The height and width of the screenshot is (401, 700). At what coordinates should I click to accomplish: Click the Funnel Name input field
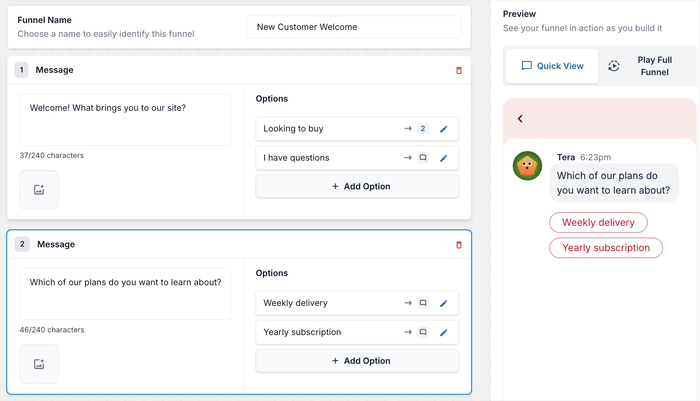click(355, 27)
